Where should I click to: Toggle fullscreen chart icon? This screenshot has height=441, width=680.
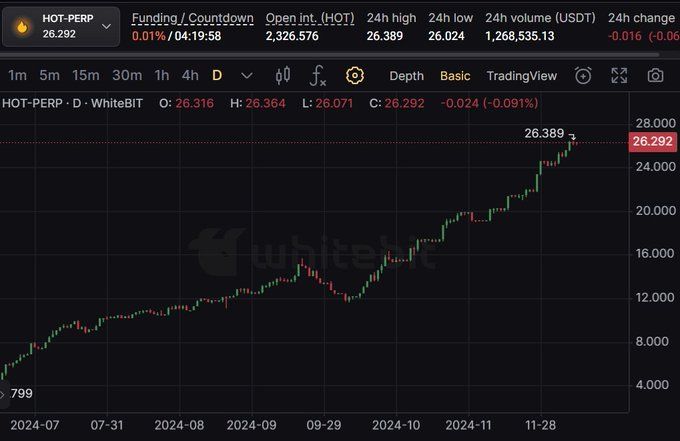pos(619,75)
